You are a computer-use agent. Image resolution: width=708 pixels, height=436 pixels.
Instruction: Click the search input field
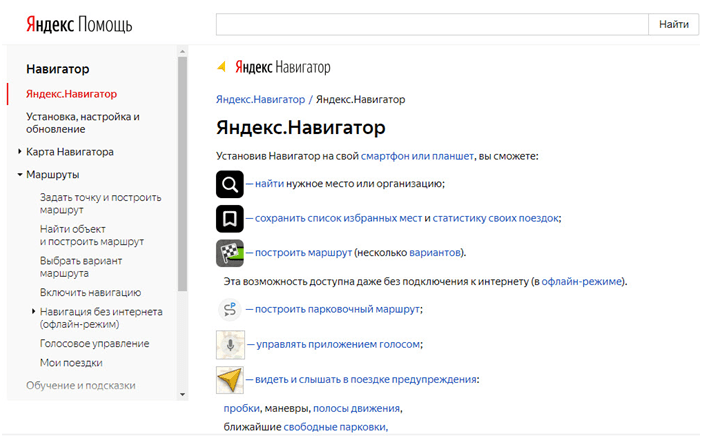click(x=432, y=24)
